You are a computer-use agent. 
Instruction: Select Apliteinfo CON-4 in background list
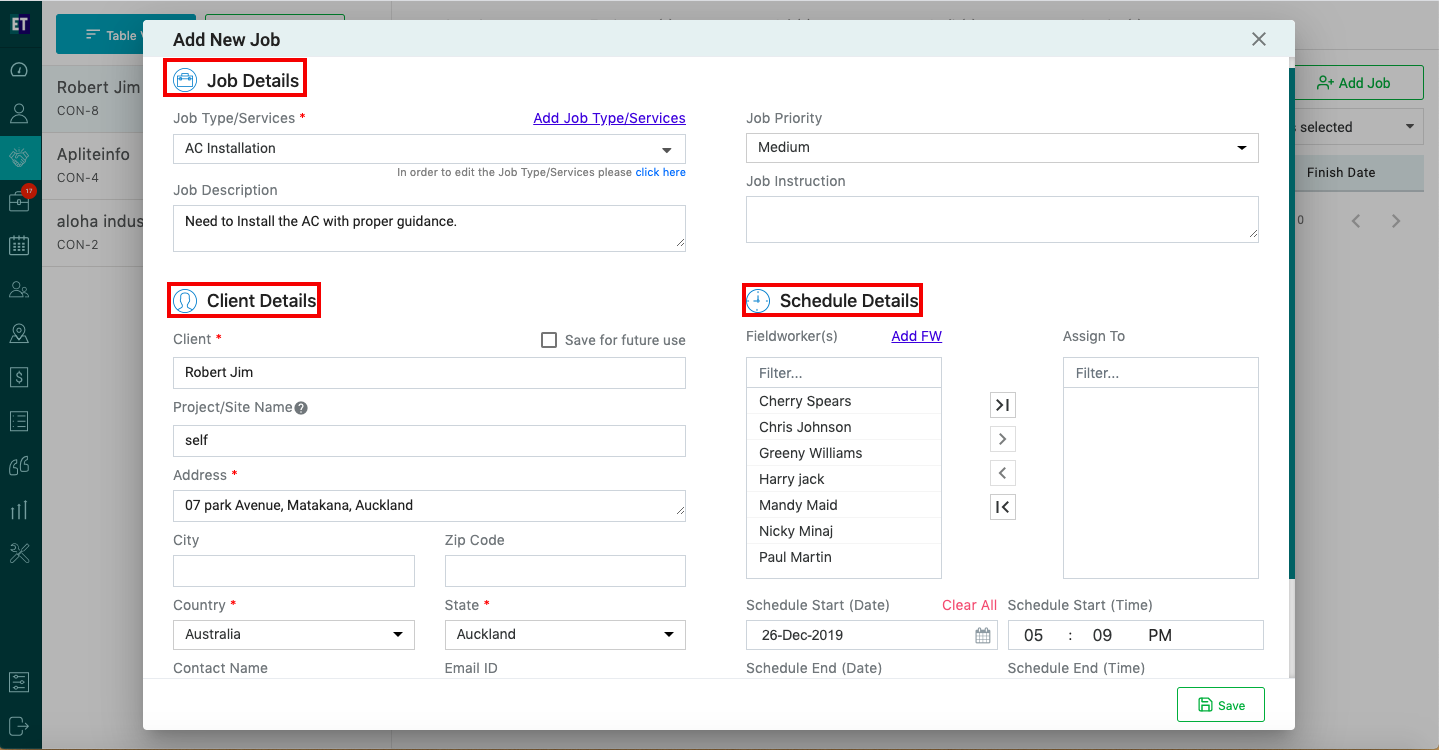coord(92,165)
